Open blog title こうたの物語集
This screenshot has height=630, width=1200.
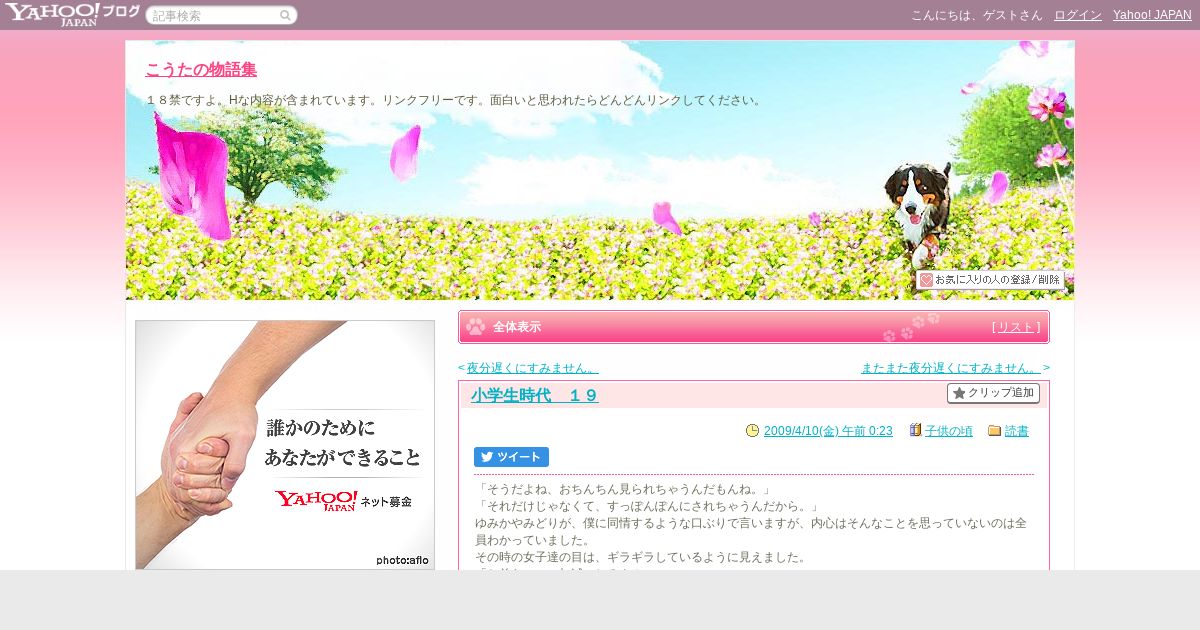(x=201, y=69)
